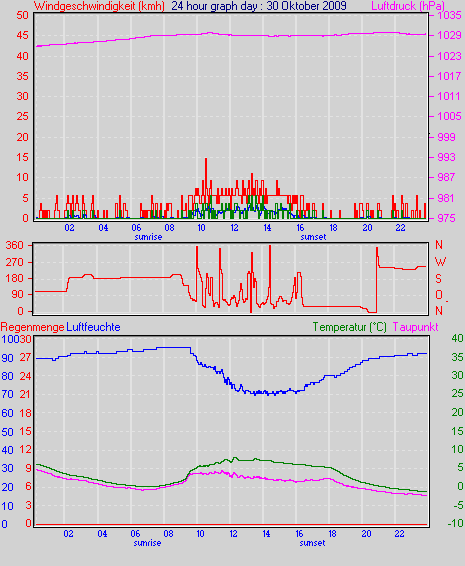Image resolution: width=465 pixels, height=566 pixels.
Task: Click the 24 hour graph day title
Action: click(x=259, y=6)
